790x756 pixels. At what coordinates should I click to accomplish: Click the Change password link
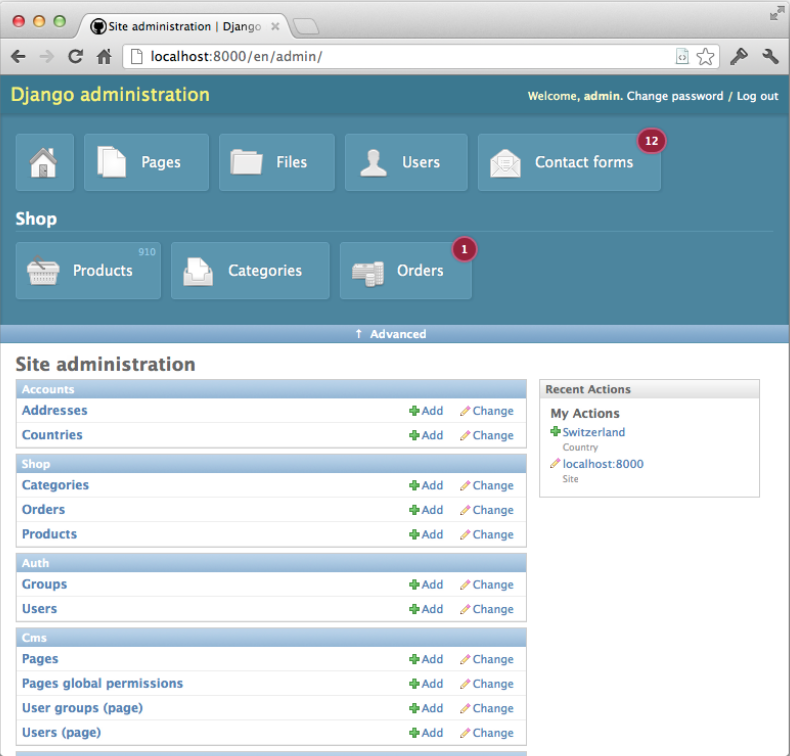coord(675,96)
